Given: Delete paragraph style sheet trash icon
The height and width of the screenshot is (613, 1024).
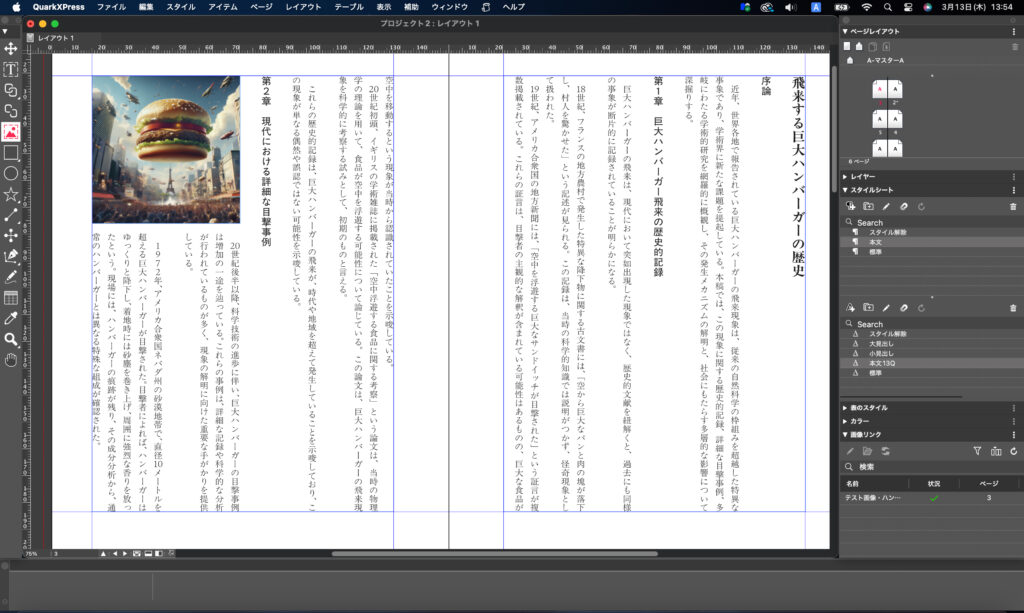Looking at the screenshot, I should click(1013, 206).
